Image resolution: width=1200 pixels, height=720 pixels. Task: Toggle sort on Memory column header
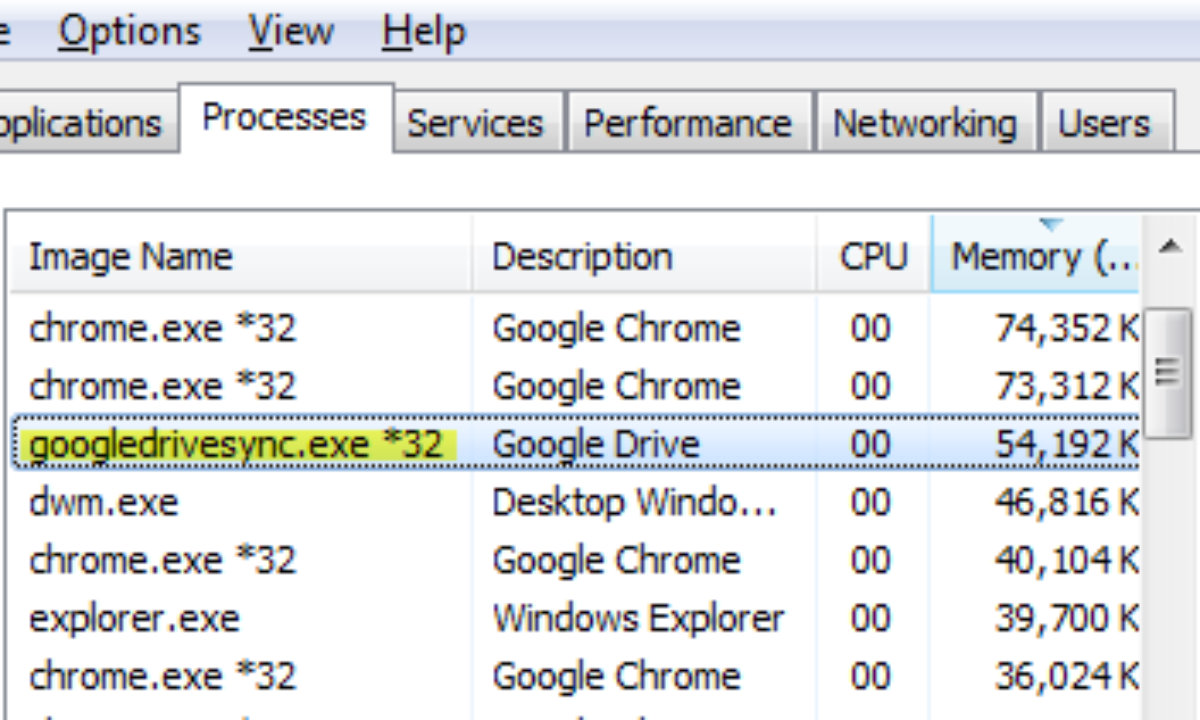click(1040, 257)
